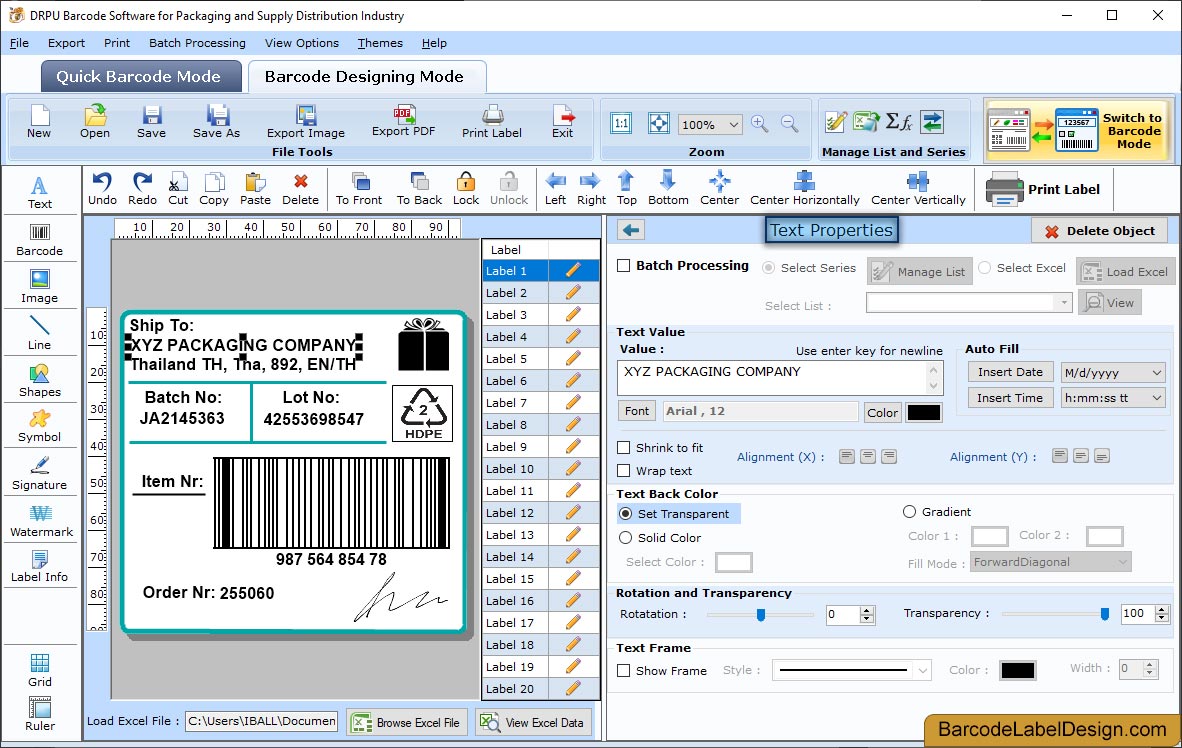The image size is (1182, 748).
Task: Adjust the Transparency value stepper
Action: [1162, 614]
